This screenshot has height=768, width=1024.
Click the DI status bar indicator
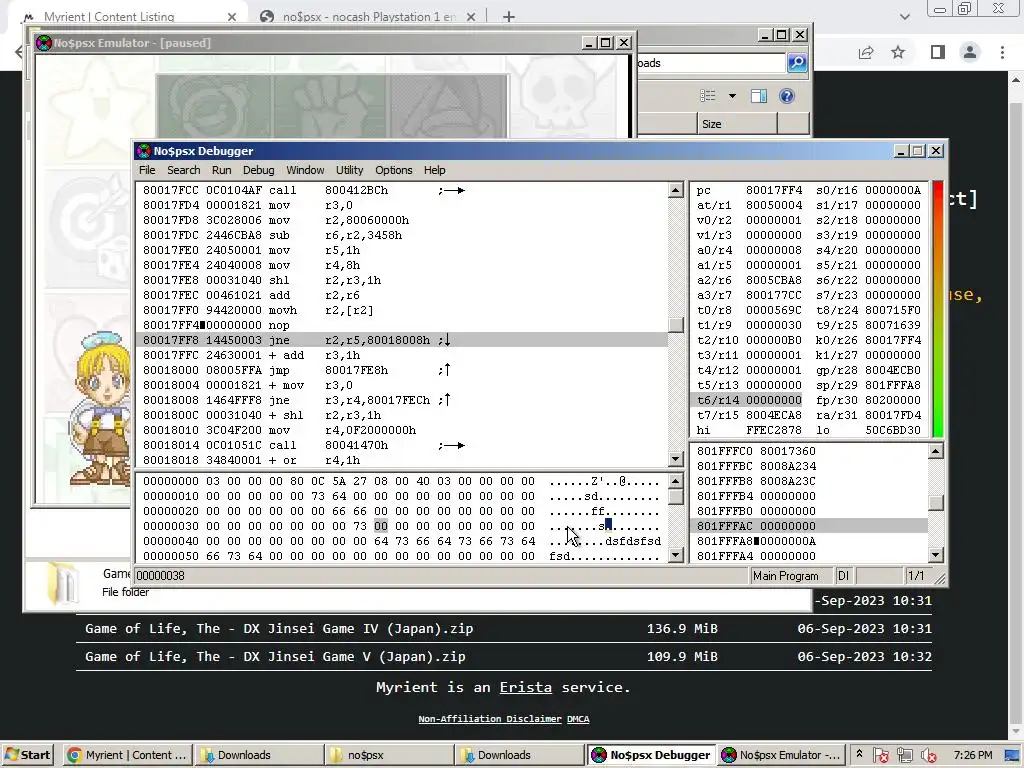click(x=843, y=576)
